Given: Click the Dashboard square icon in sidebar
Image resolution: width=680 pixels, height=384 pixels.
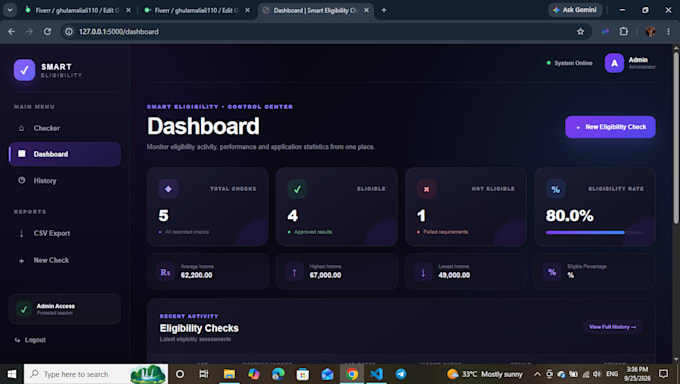Looking at the screenshot, I should coord(22,154).
